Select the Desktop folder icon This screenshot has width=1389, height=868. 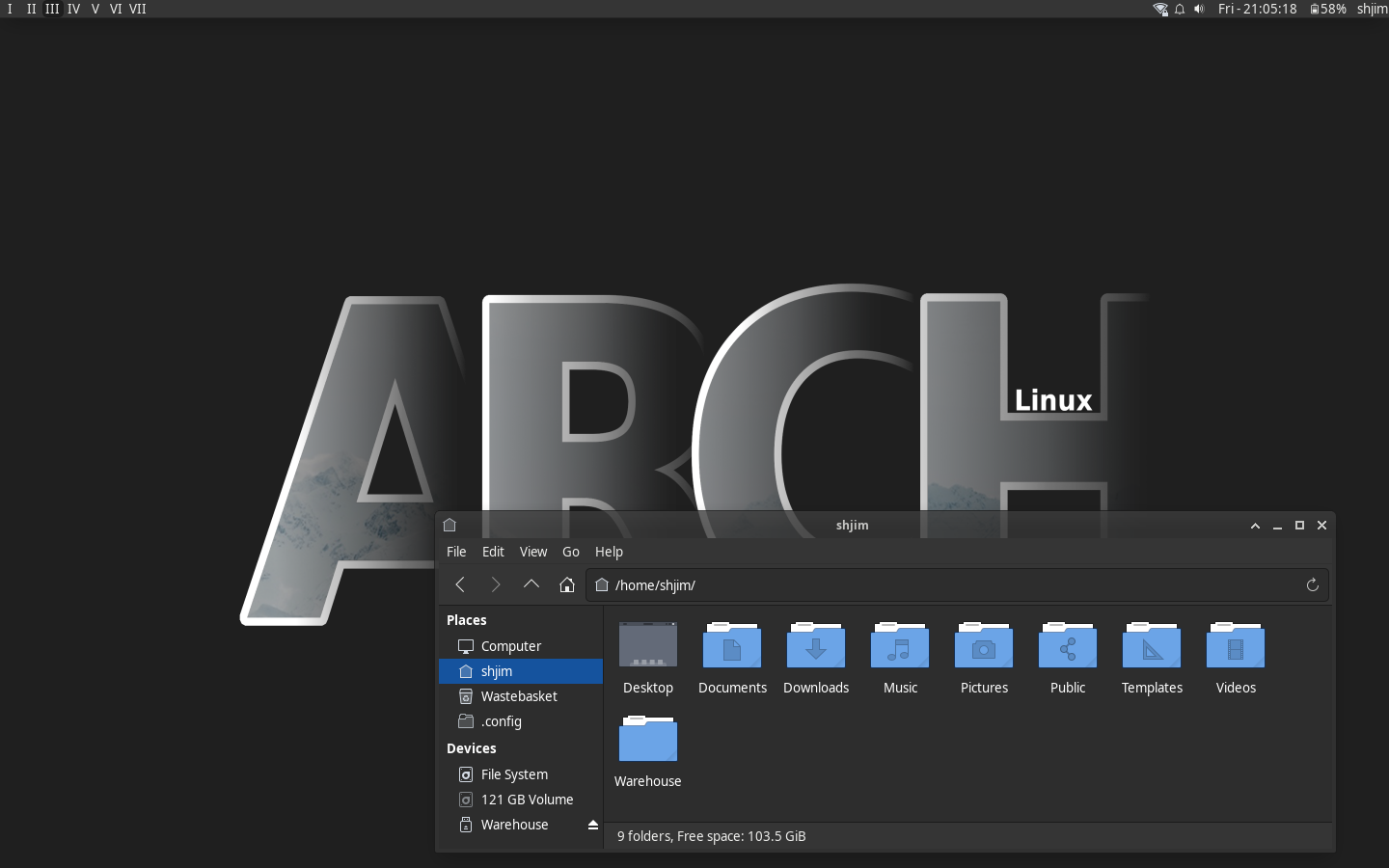[648, 645]
